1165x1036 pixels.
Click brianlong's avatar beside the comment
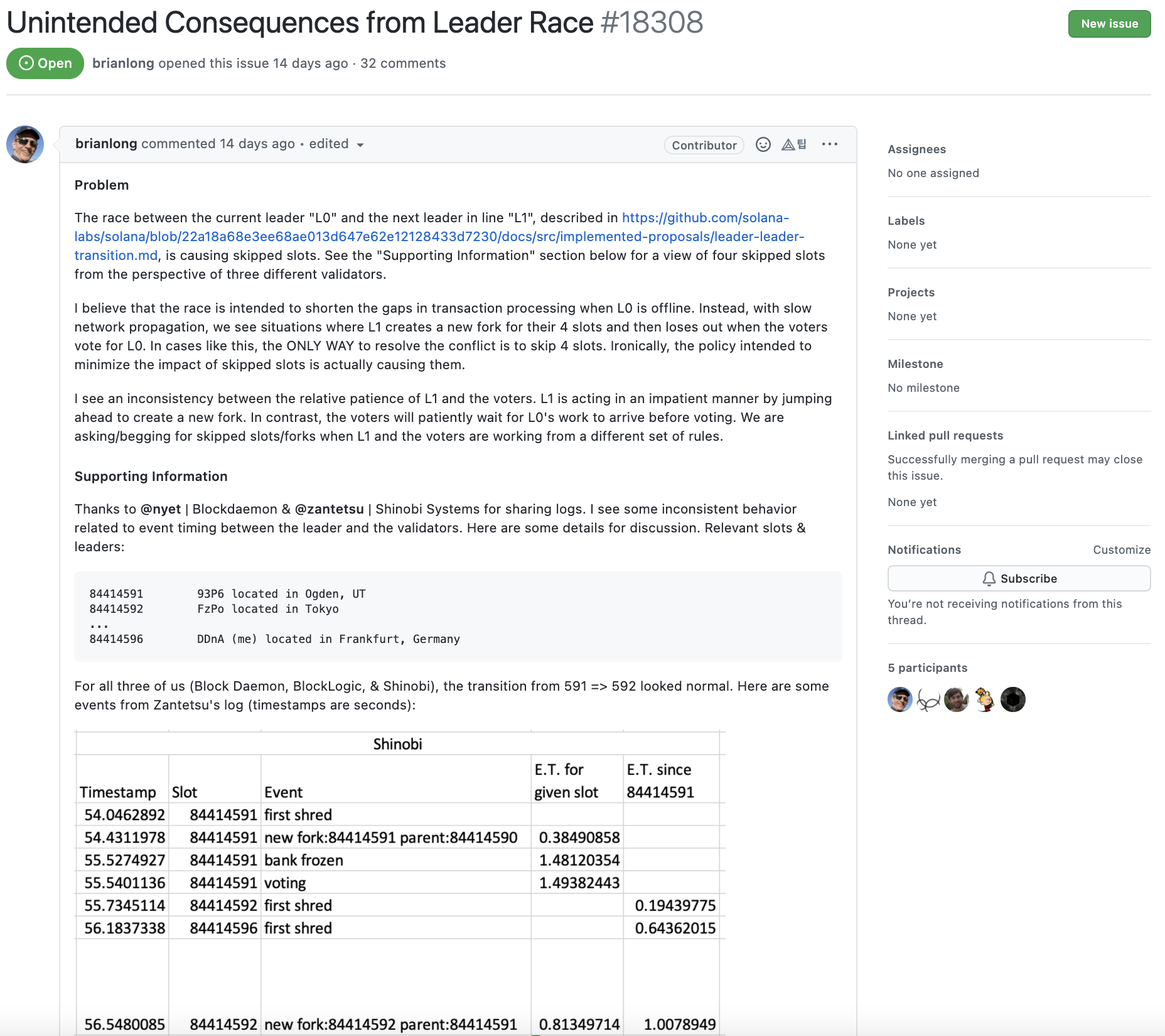pyautogui.click(x=25, y=144)
